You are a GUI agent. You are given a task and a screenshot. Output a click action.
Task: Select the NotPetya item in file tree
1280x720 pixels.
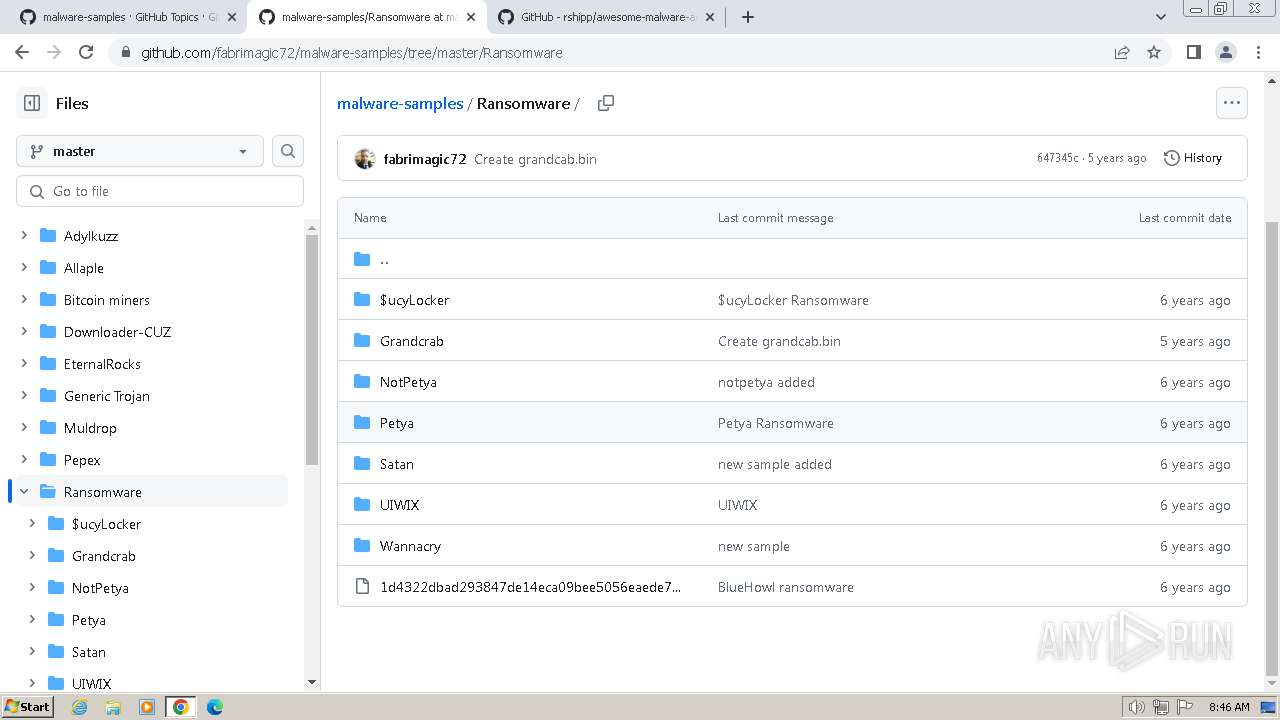100,588
